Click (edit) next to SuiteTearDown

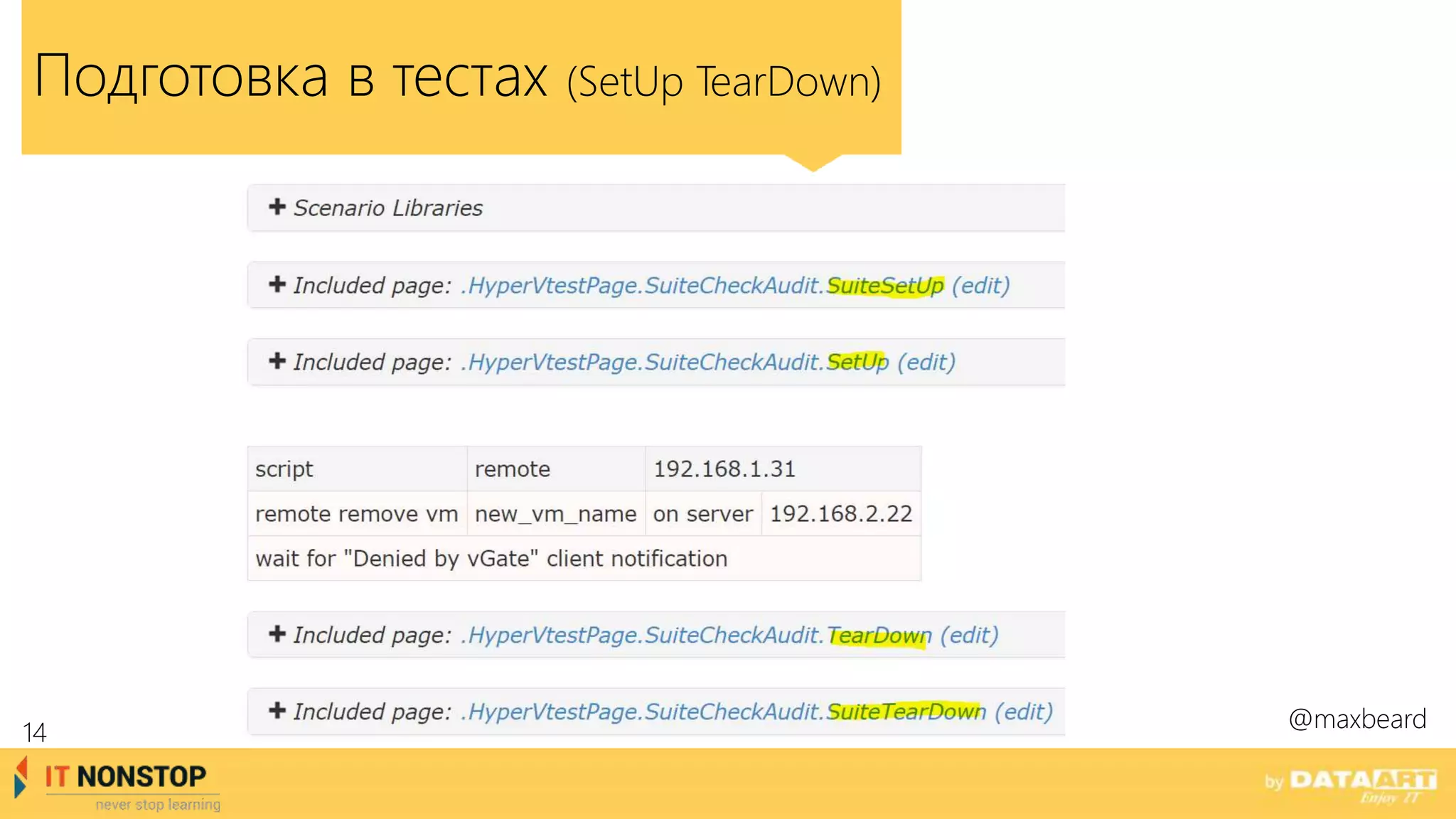(x=1024, y=712)
